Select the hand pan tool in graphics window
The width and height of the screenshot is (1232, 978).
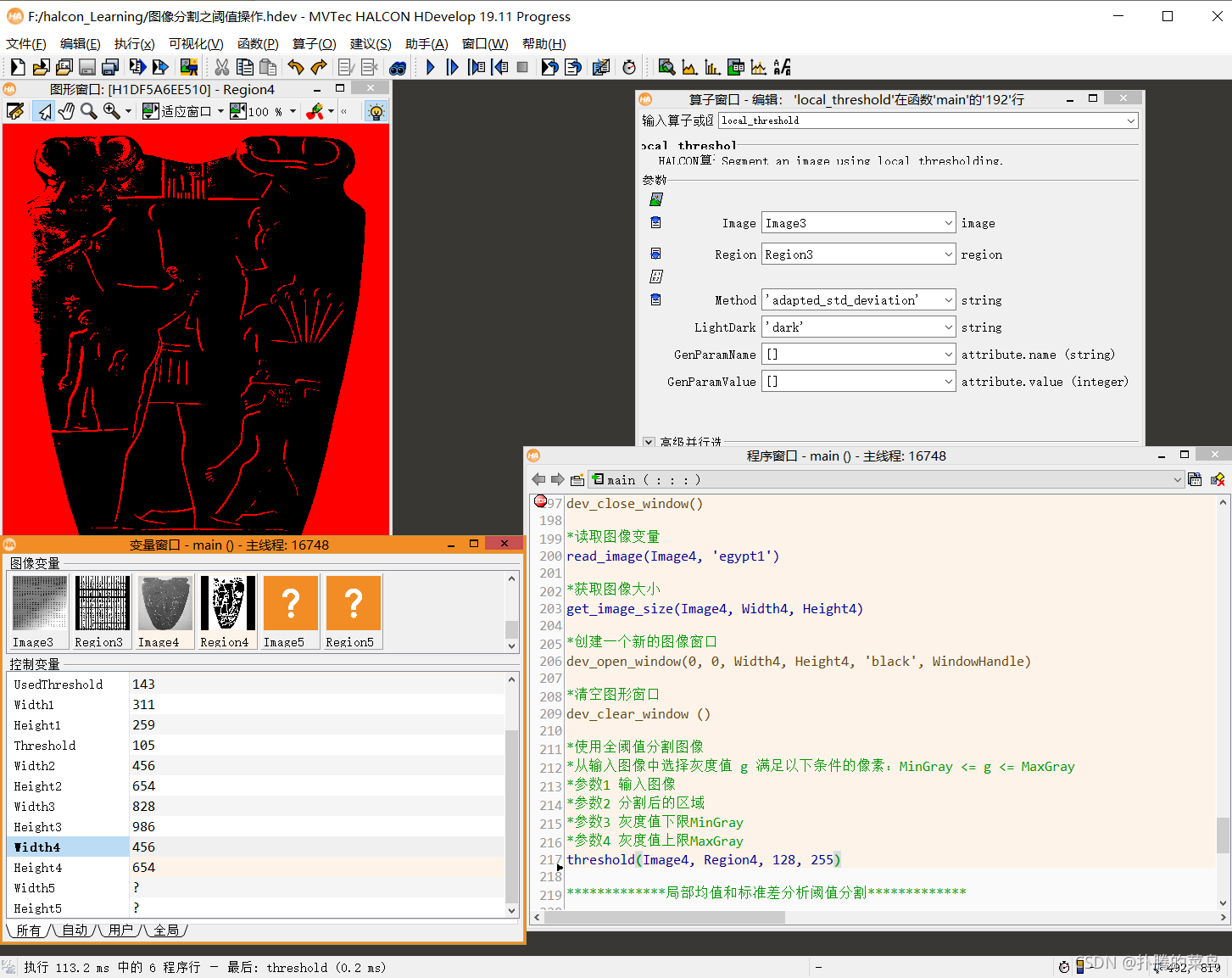coord(66,111)
